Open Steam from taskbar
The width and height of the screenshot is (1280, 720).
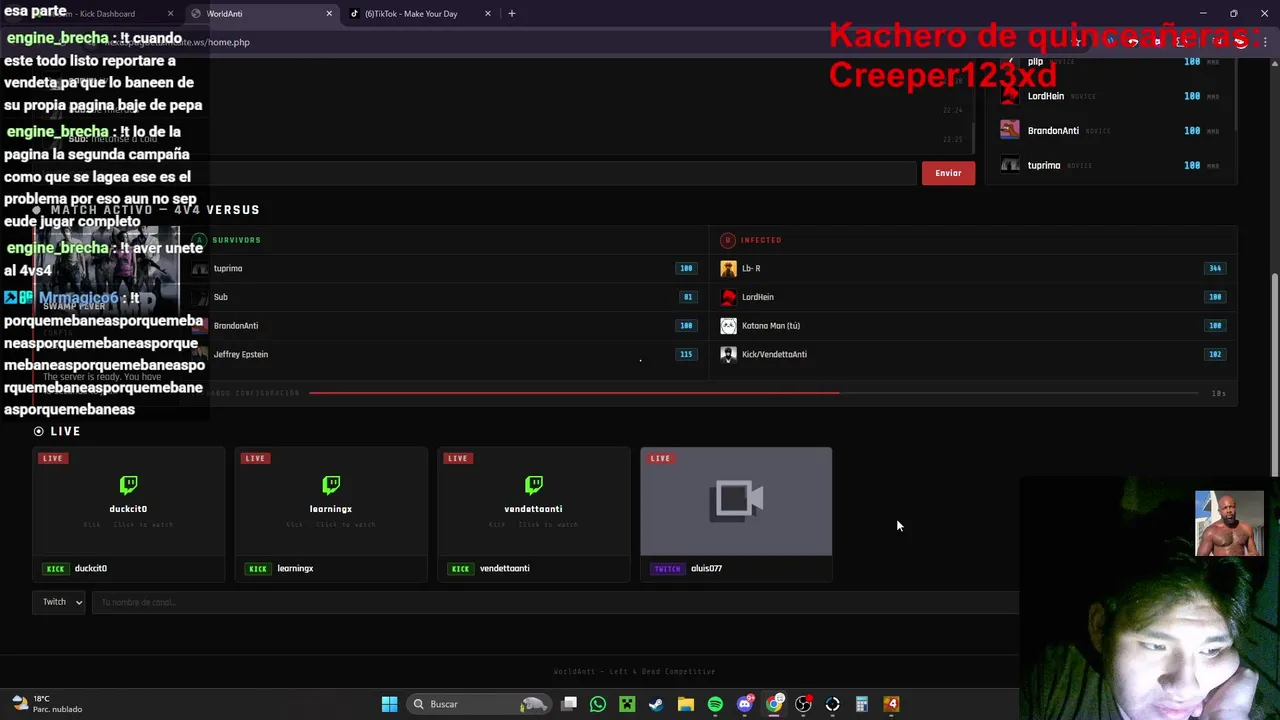click(x=656, y=704)
